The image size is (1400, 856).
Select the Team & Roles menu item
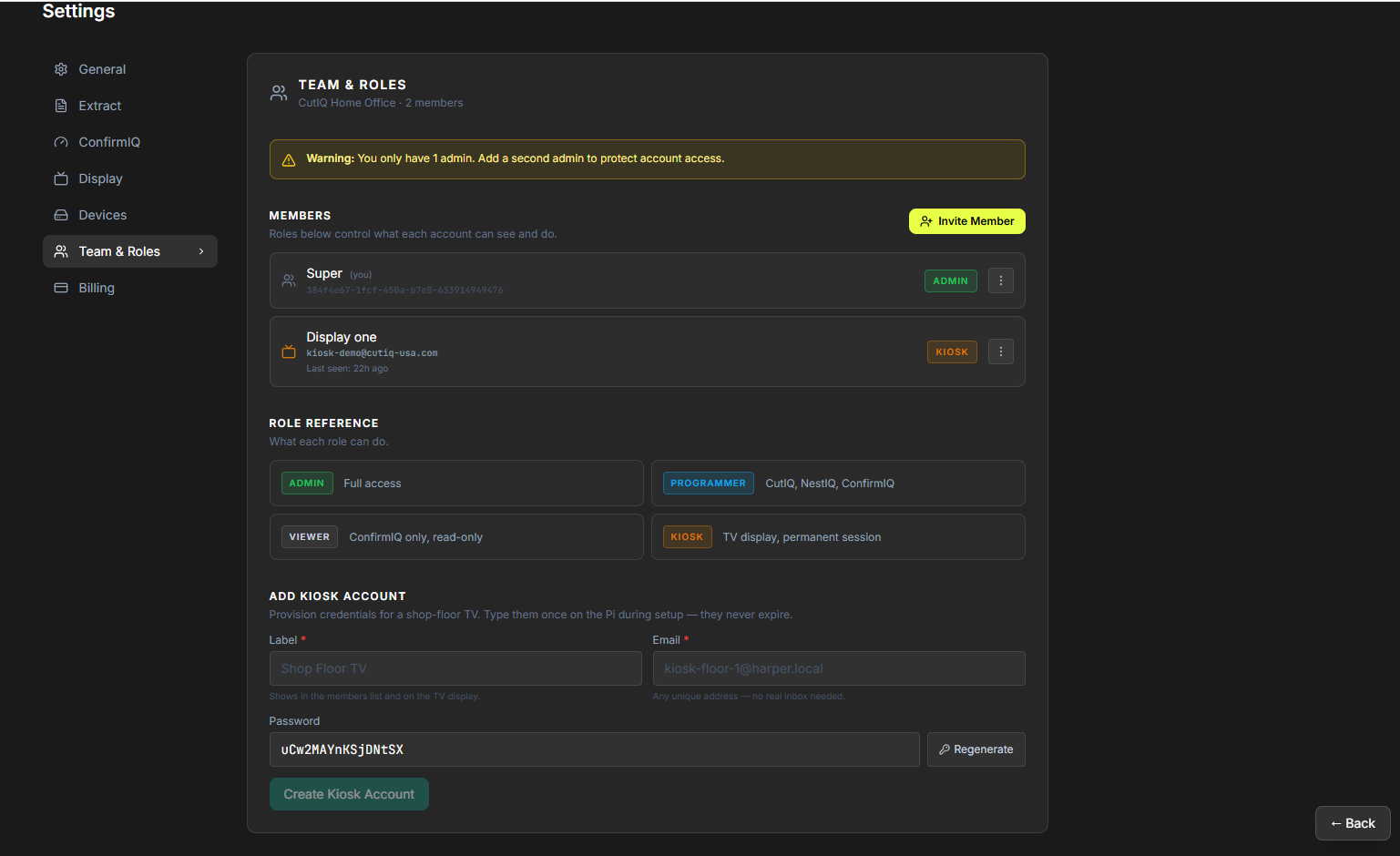130,251
